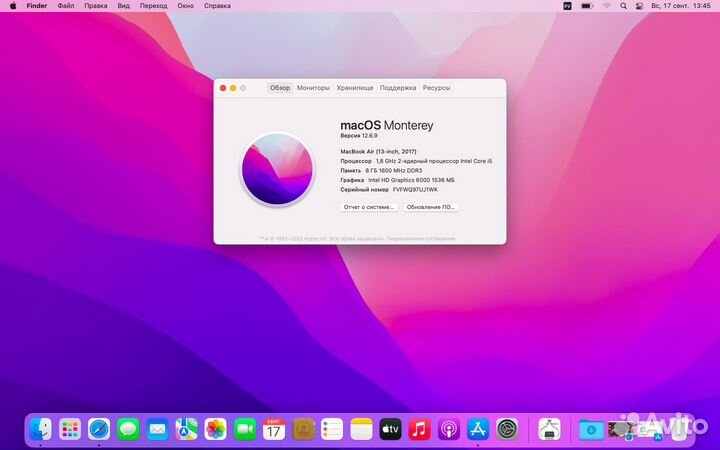Open the Apple menu
The height and width of the screenshot is (450, 720).
tap(13, 6)
